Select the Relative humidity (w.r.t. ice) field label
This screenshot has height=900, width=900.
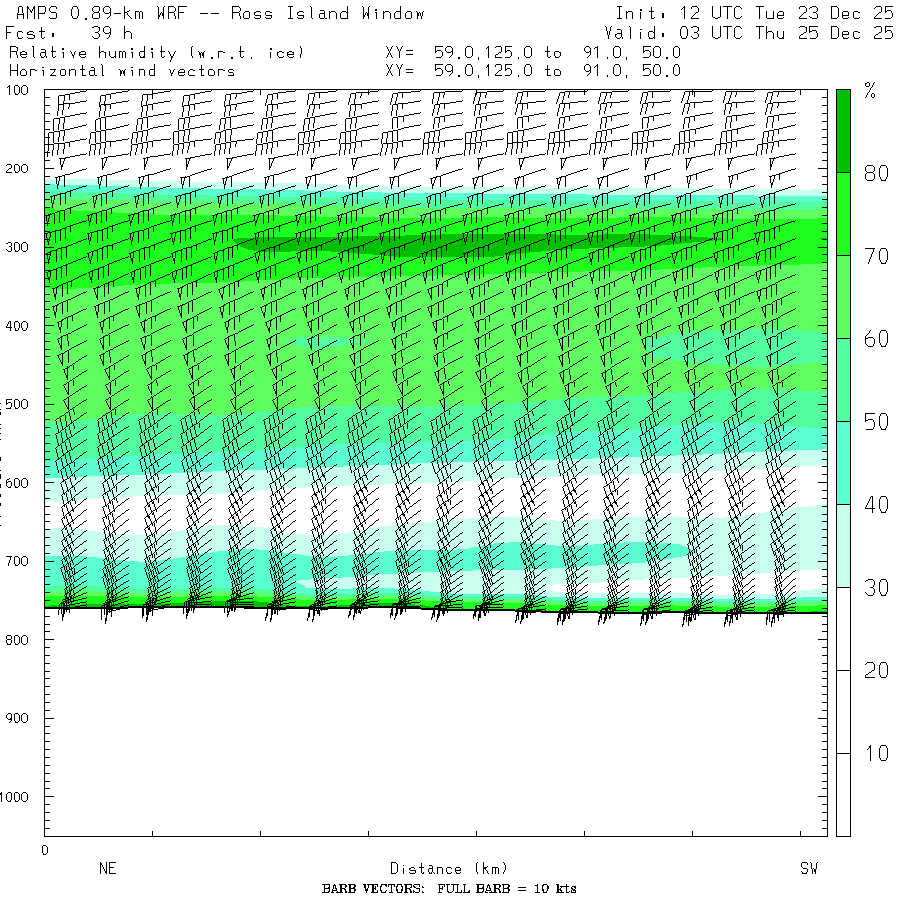[156, 52]
